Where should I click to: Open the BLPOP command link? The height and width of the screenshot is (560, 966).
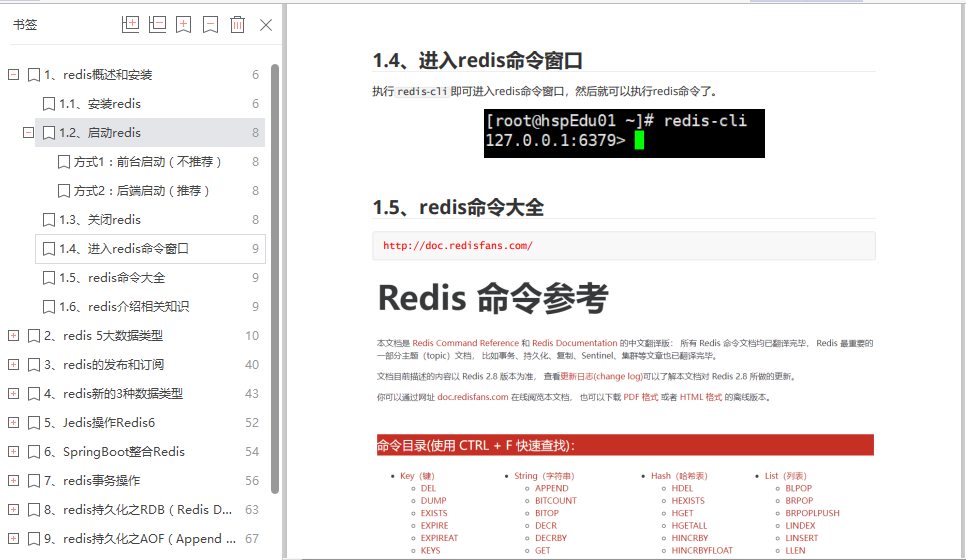pos(798,489)
